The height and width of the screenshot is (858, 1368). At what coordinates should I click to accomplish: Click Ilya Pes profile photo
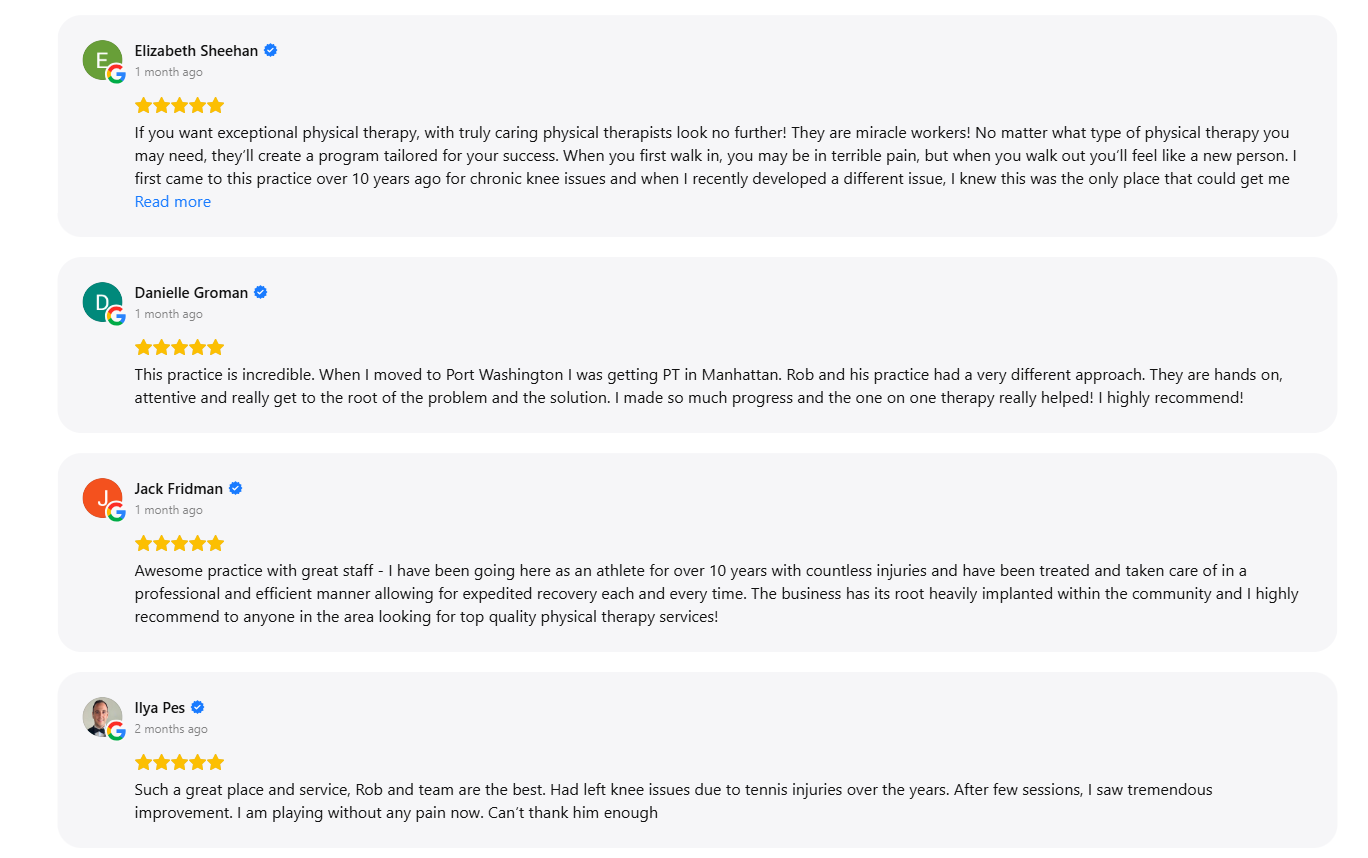coord(102,717)
